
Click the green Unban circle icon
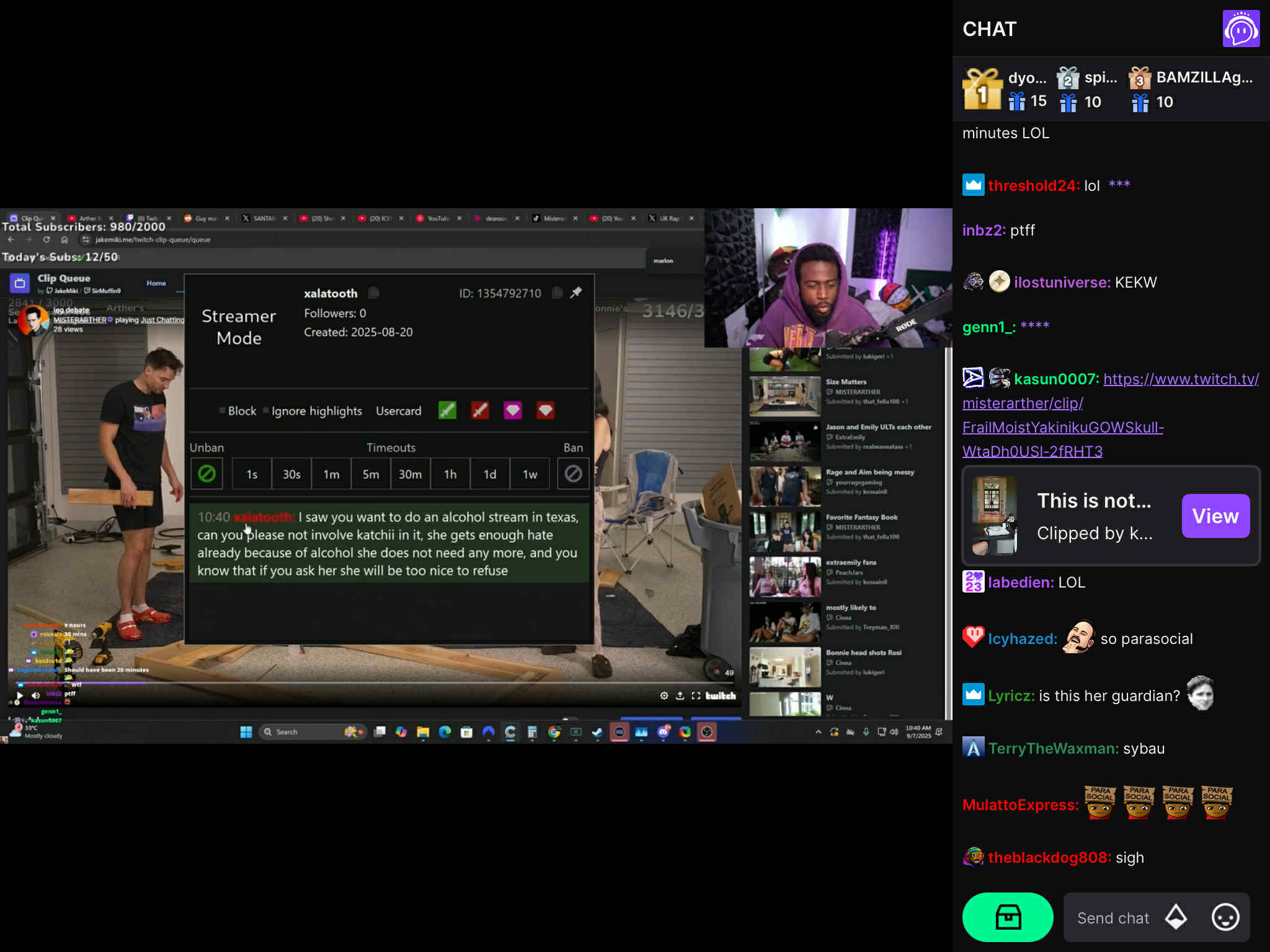(206, 474)
